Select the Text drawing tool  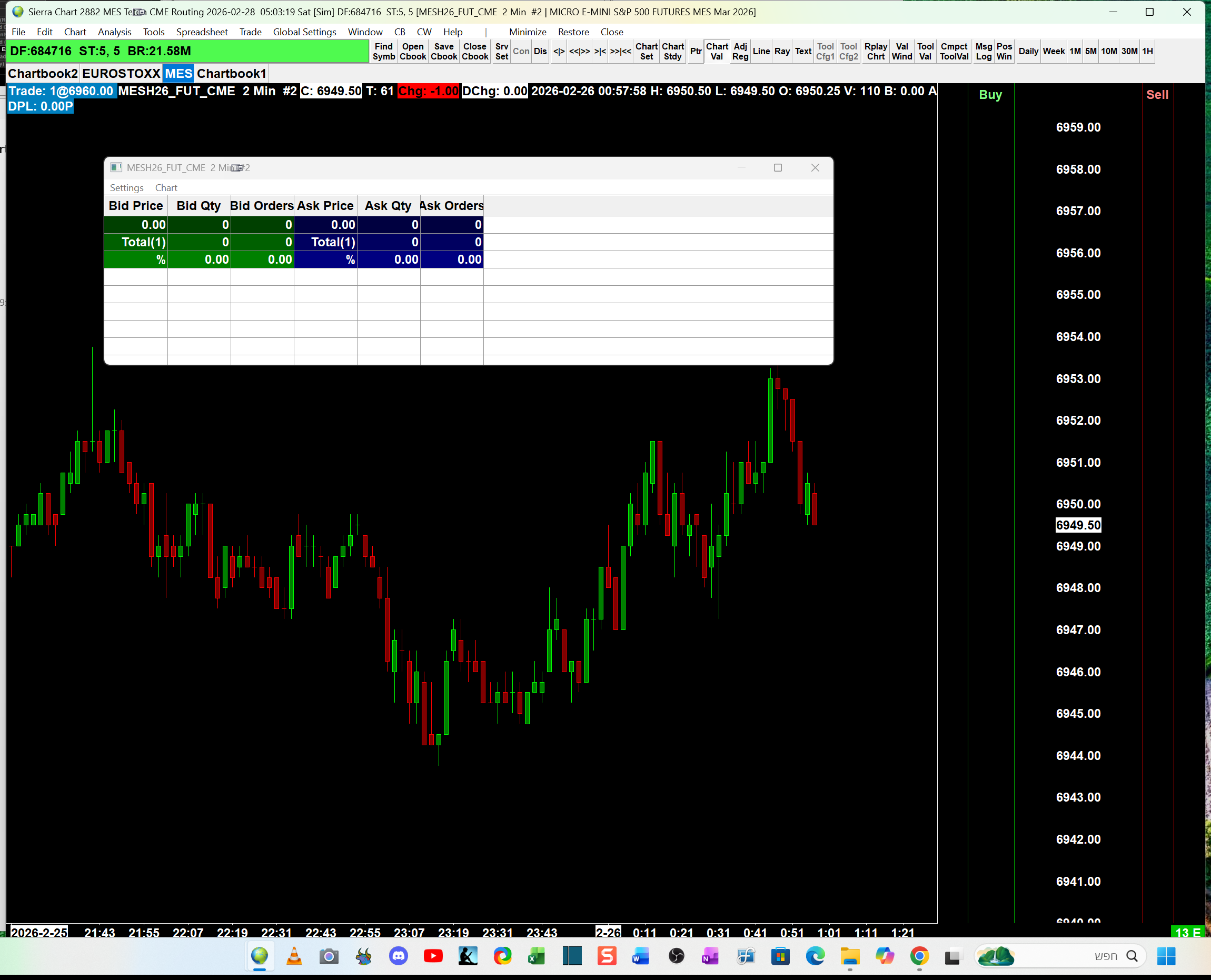(802, 52)
